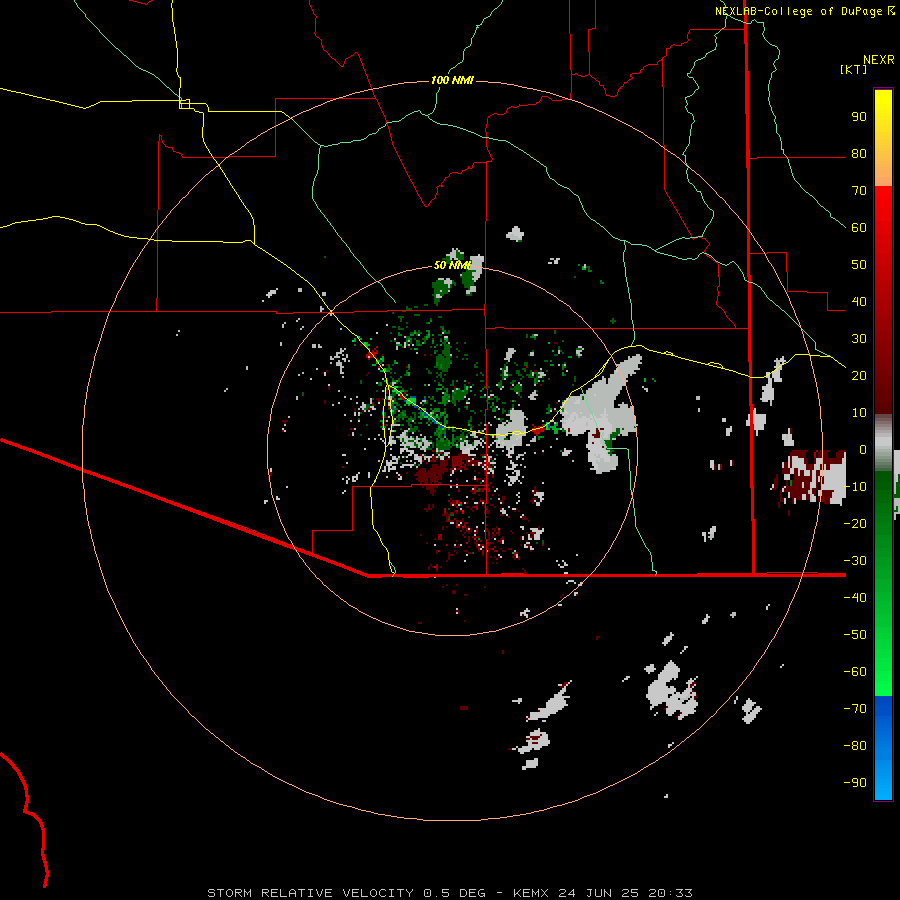Select the 100 NMI range ring label
The width and height of the screenshot is (900, 900).
(452, 80)
